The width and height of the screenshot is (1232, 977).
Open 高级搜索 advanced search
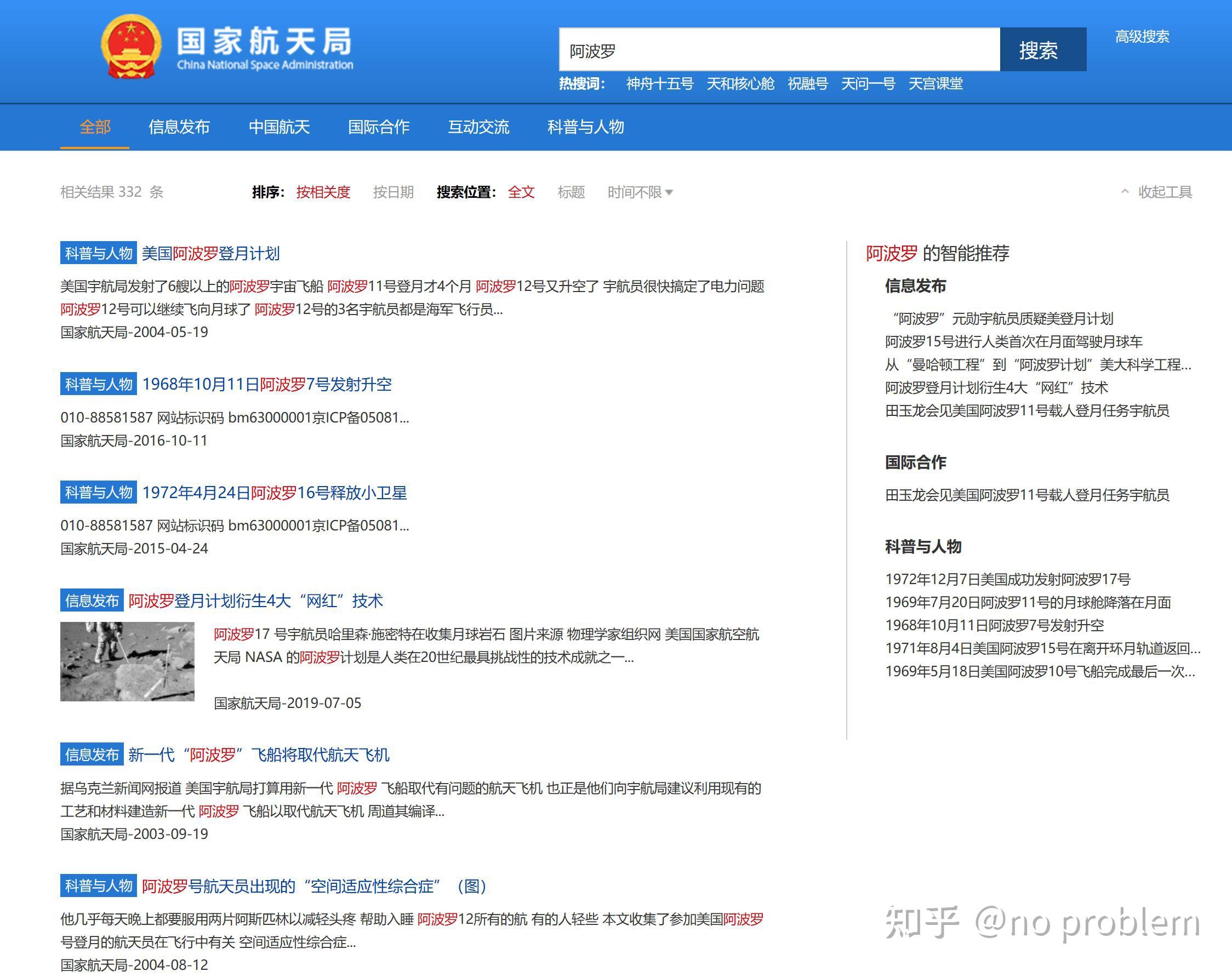click(x=1142, y=37)
